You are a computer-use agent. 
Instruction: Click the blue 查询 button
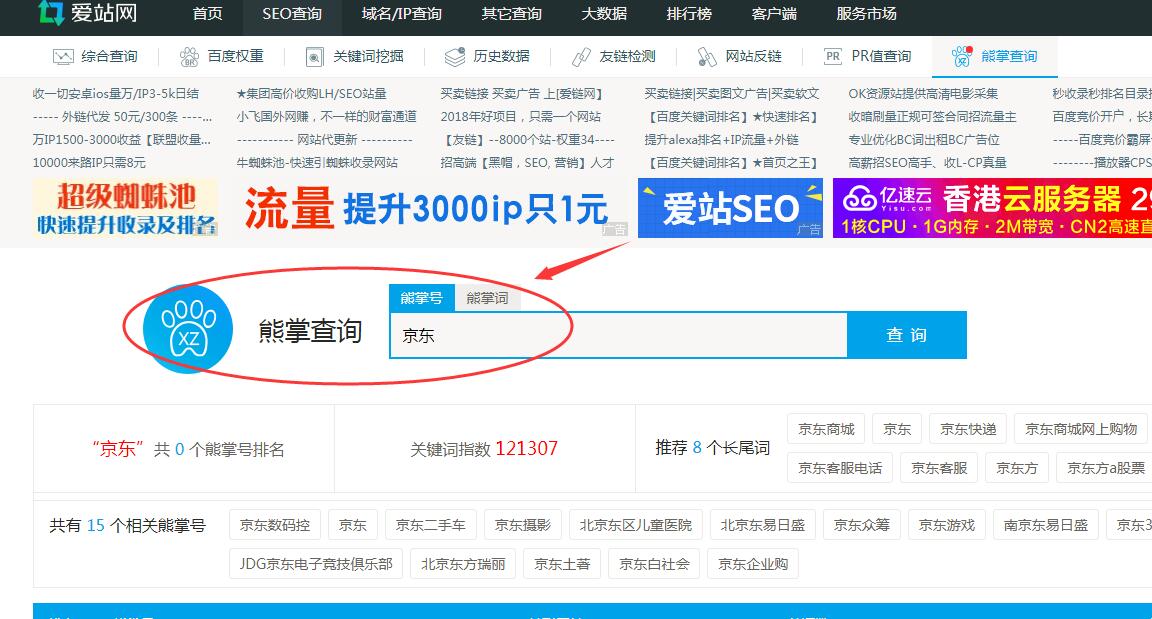(907, 336)
